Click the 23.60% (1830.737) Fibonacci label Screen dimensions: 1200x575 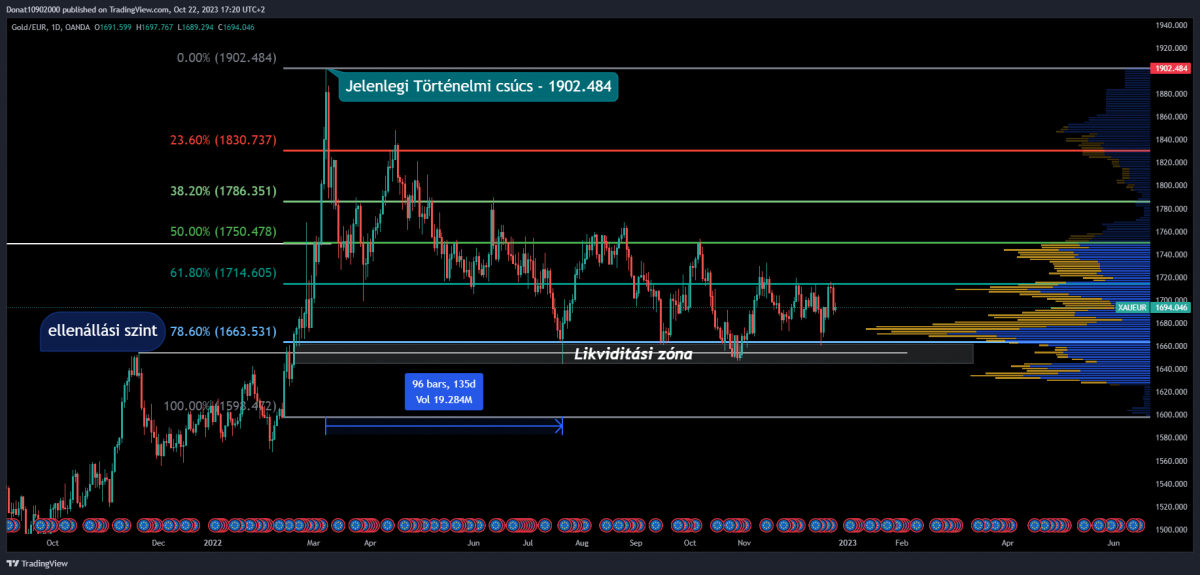(222, 140)
